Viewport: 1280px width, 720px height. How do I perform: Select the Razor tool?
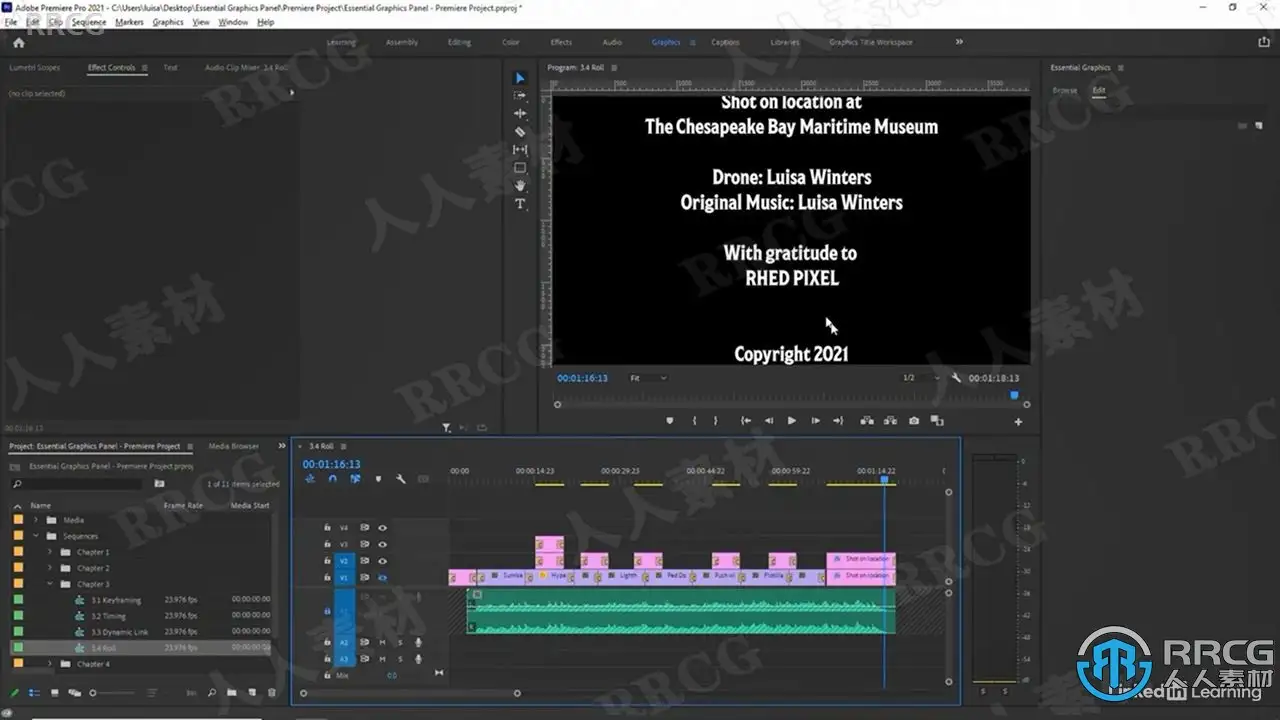tap(520, 132)
